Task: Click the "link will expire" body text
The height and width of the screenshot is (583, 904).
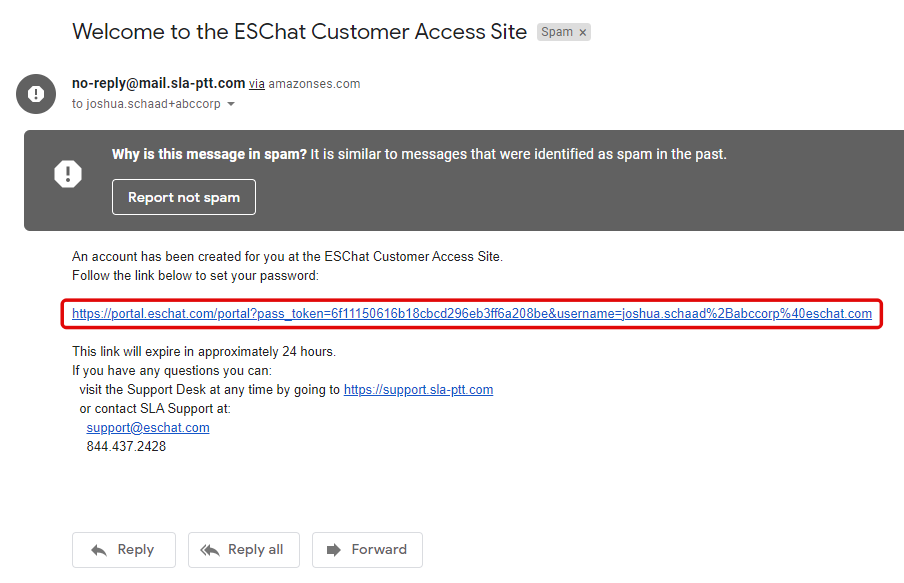Action: point(204,352)
